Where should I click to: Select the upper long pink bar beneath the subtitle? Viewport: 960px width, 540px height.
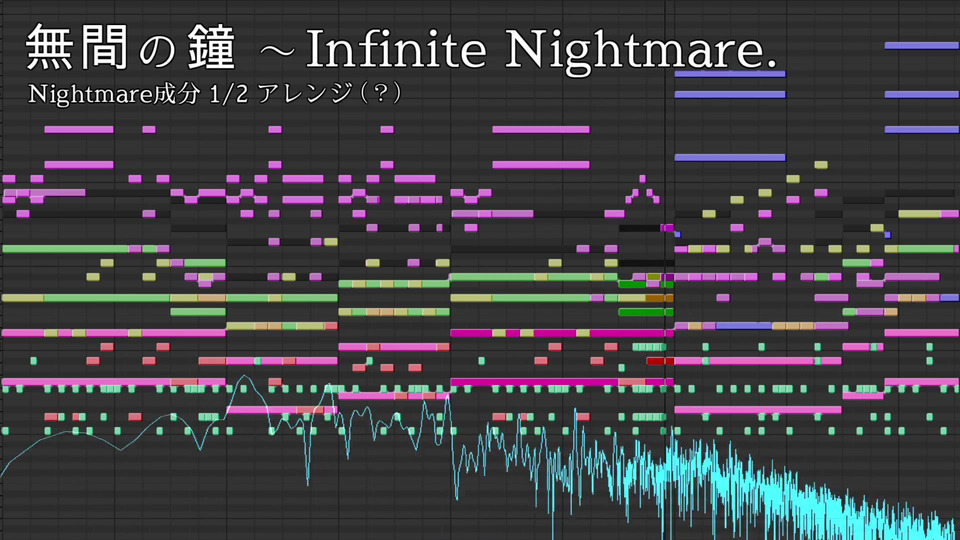(x=79, y=130)
